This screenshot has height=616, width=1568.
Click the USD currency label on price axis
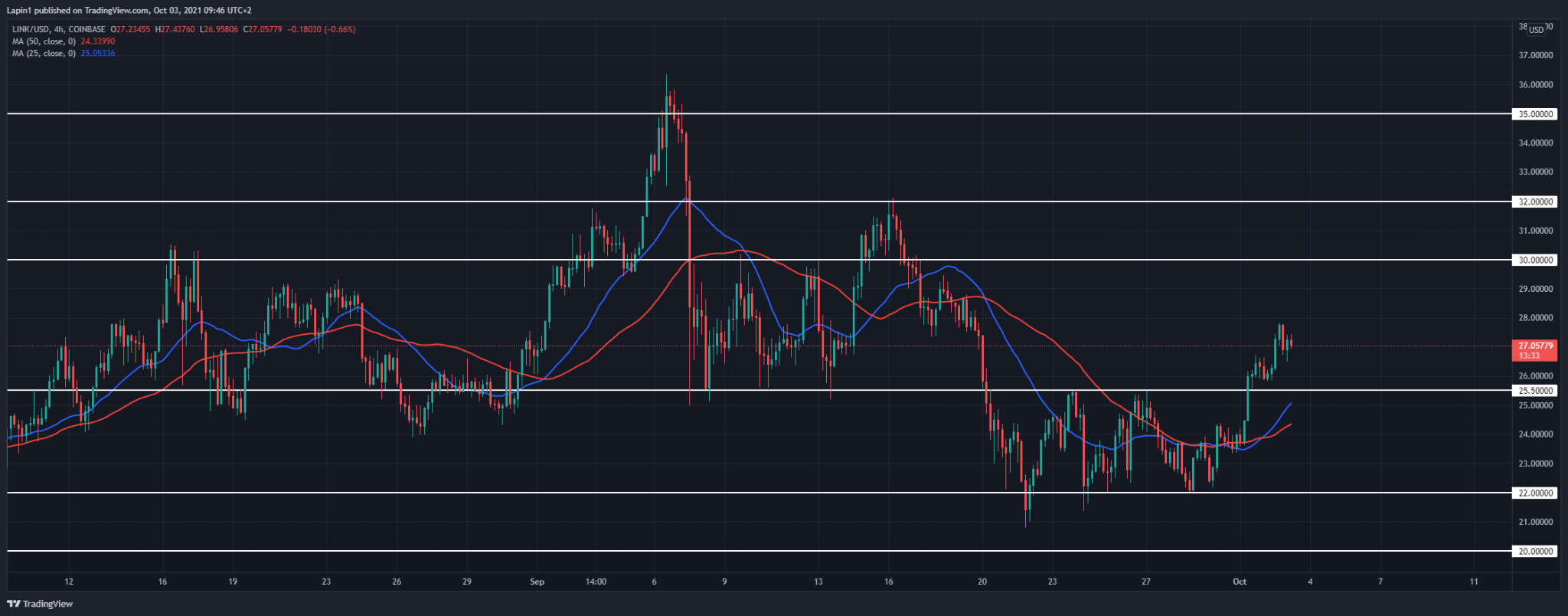(x=1536, y=30)
